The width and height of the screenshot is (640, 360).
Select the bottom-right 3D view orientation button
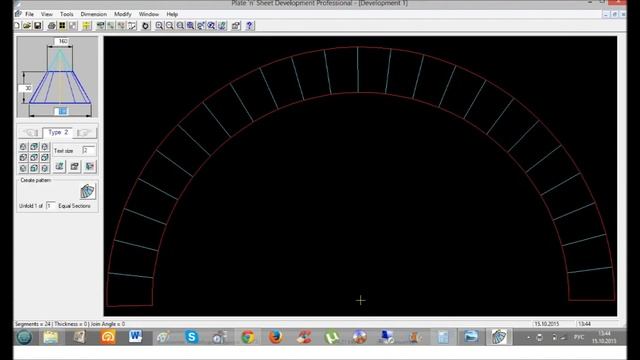(44, 168)
